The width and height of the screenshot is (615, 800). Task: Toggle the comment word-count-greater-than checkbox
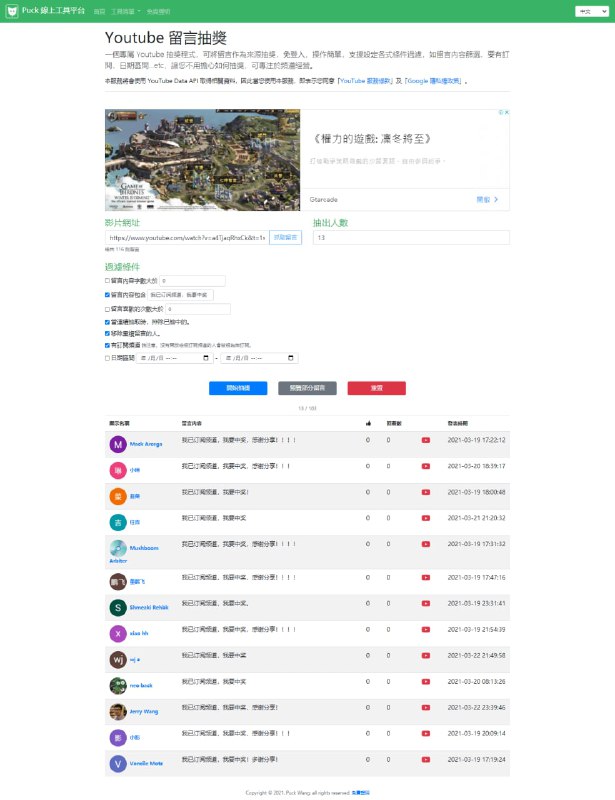(x=107, y=281)
